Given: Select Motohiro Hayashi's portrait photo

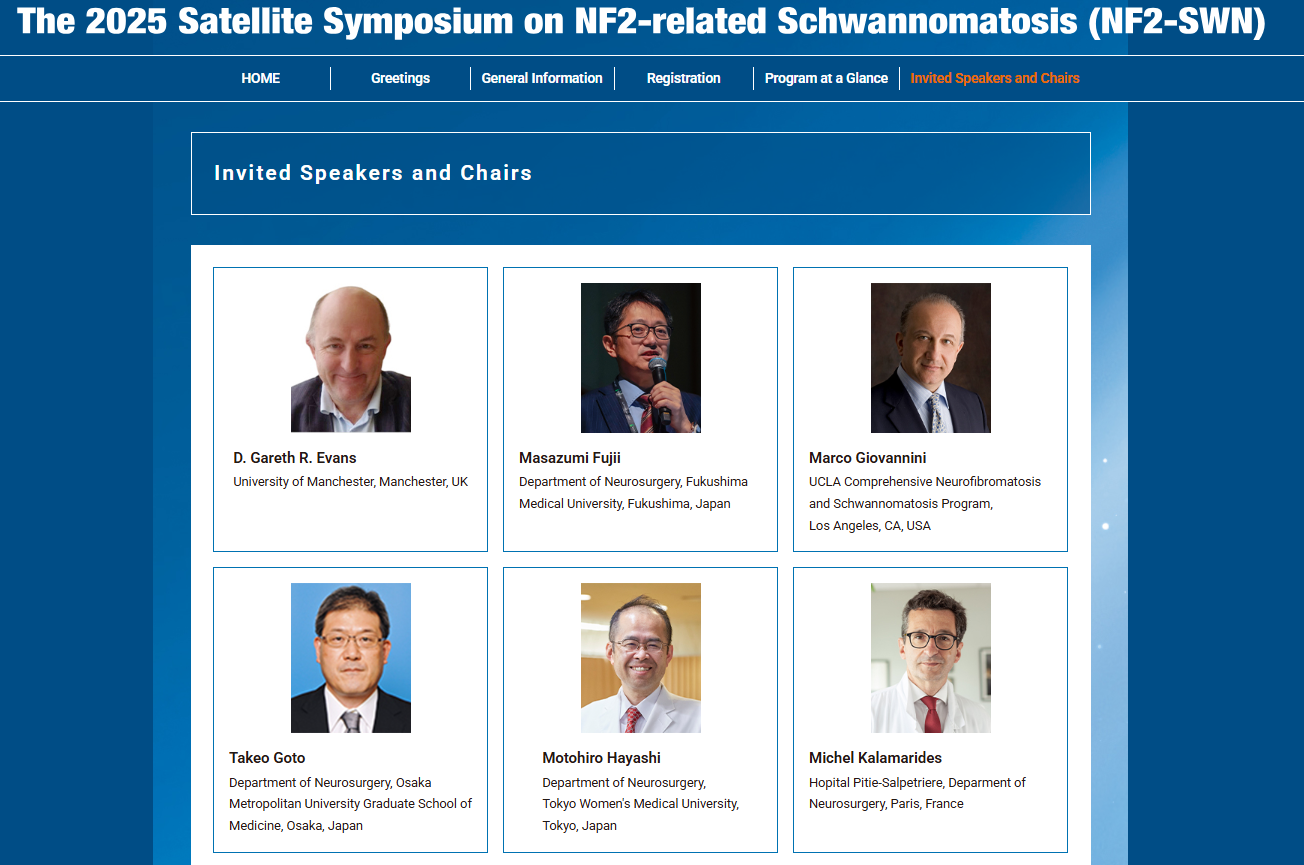Looking at the screenshot, I should pyautogui.click(x=640, y=658).
